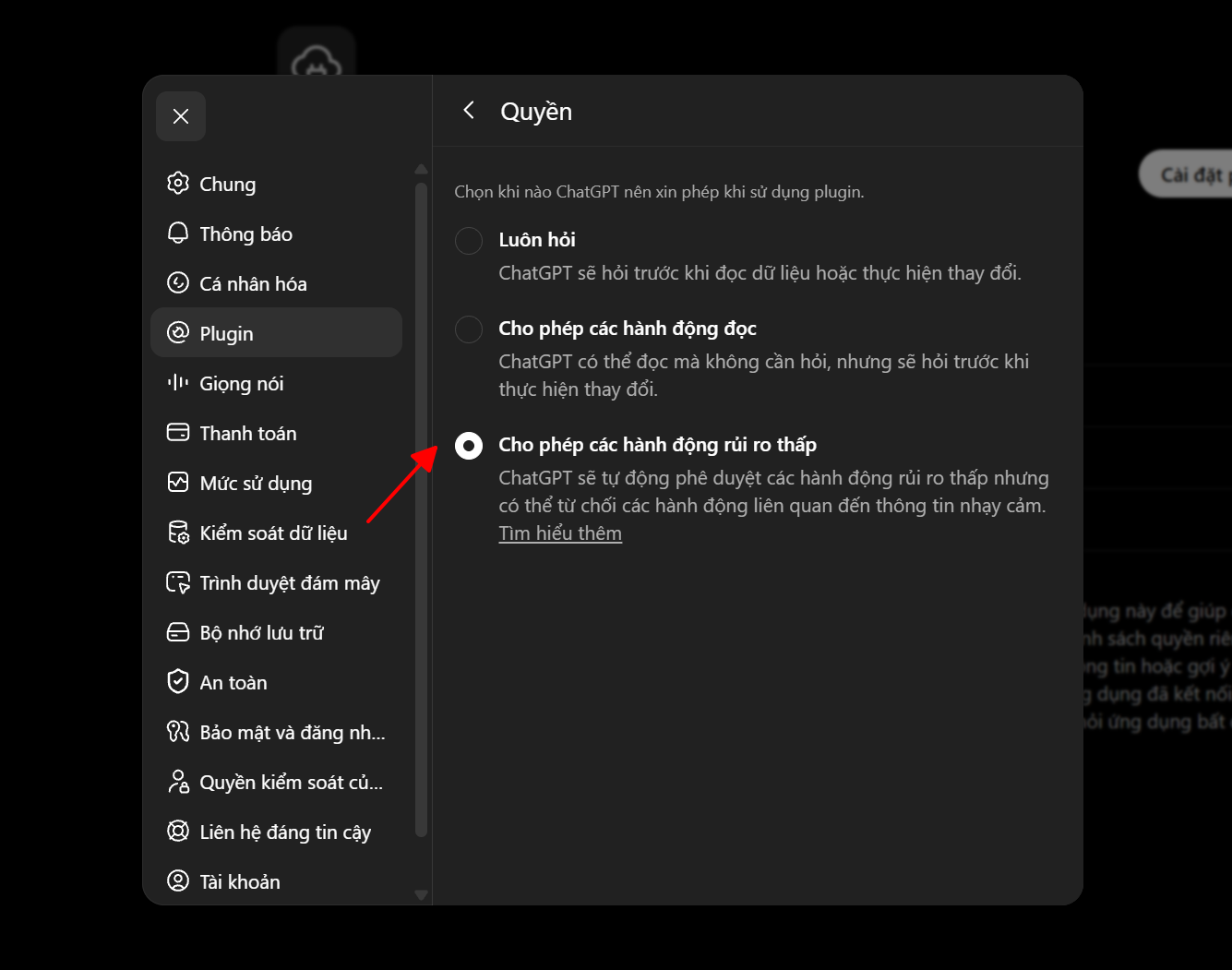Open the Liên hệ đáng tin cậy section

[276, 832]
